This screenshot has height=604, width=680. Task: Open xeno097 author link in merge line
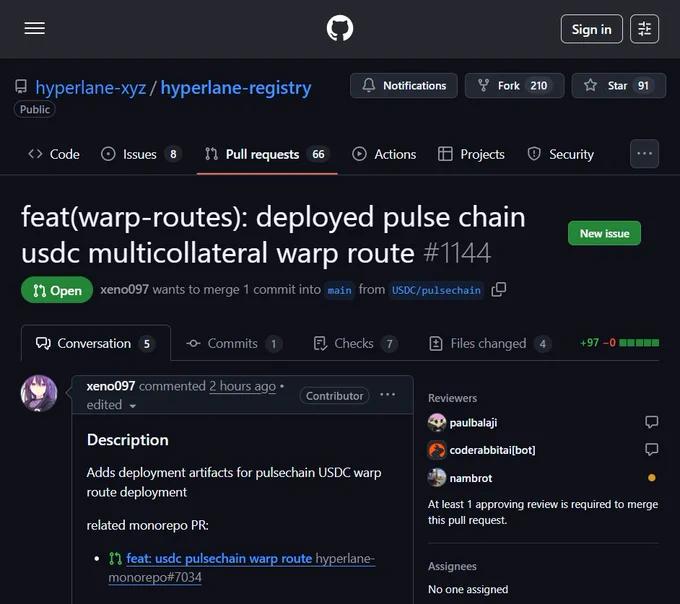click(x=124, y=289)
